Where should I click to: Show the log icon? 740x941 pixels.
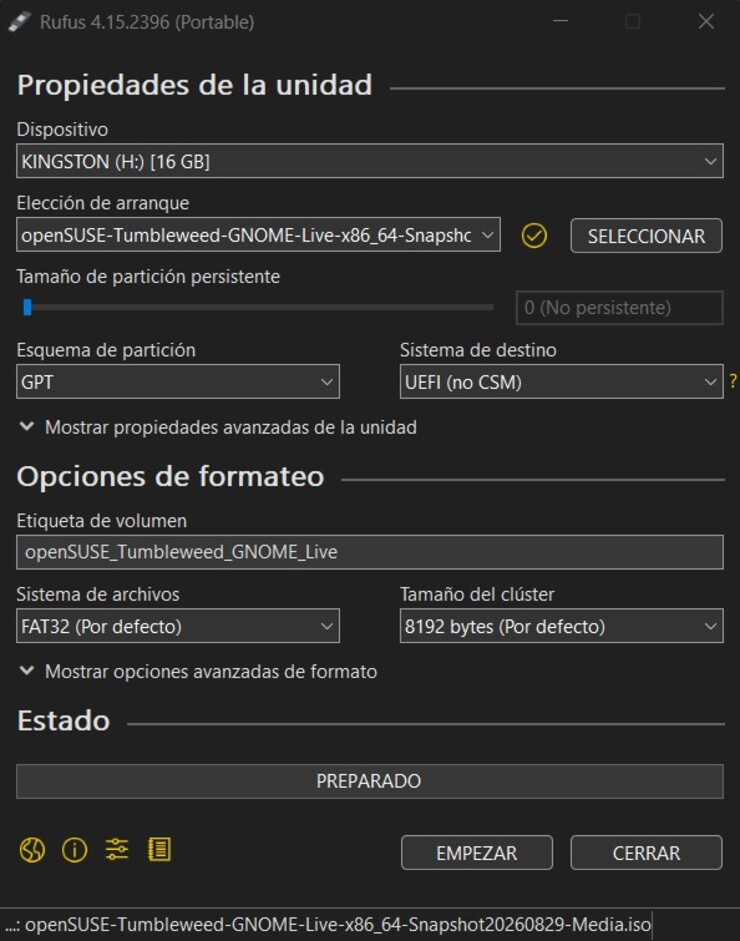point(160,850)
